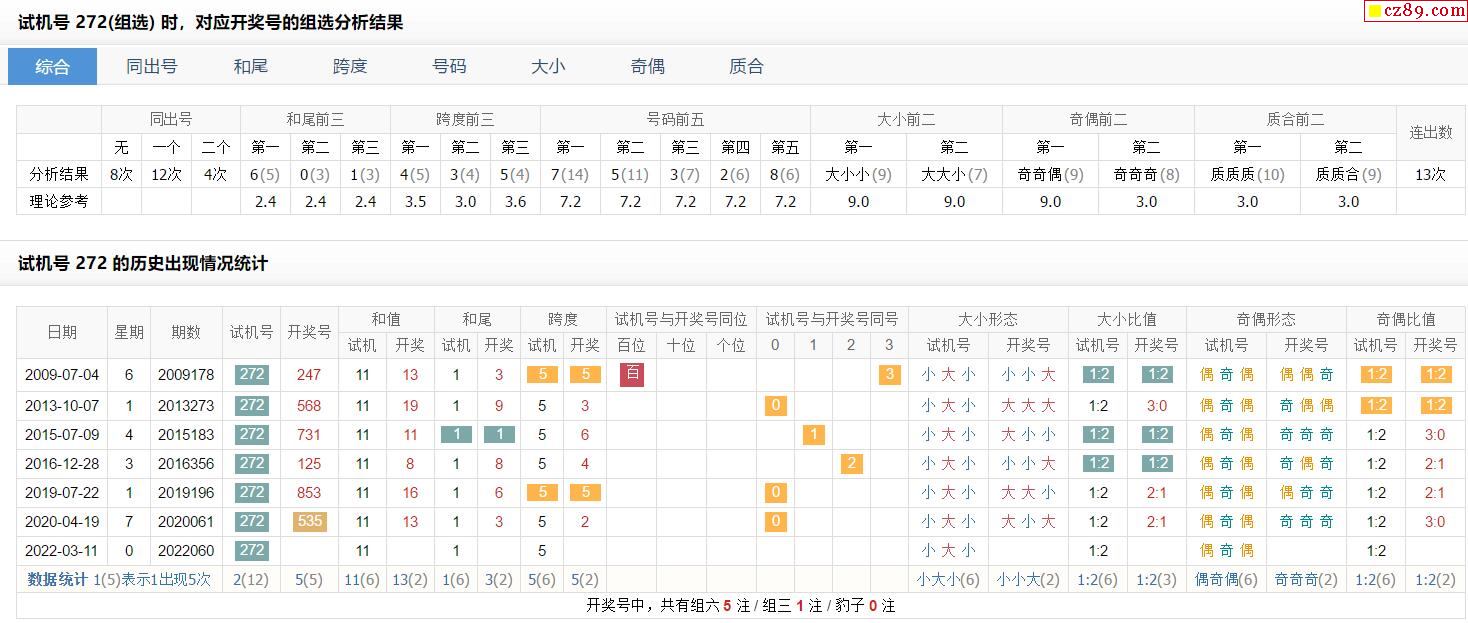
Task: Open the 跨度 tab
Action: (x=350, y=67)
